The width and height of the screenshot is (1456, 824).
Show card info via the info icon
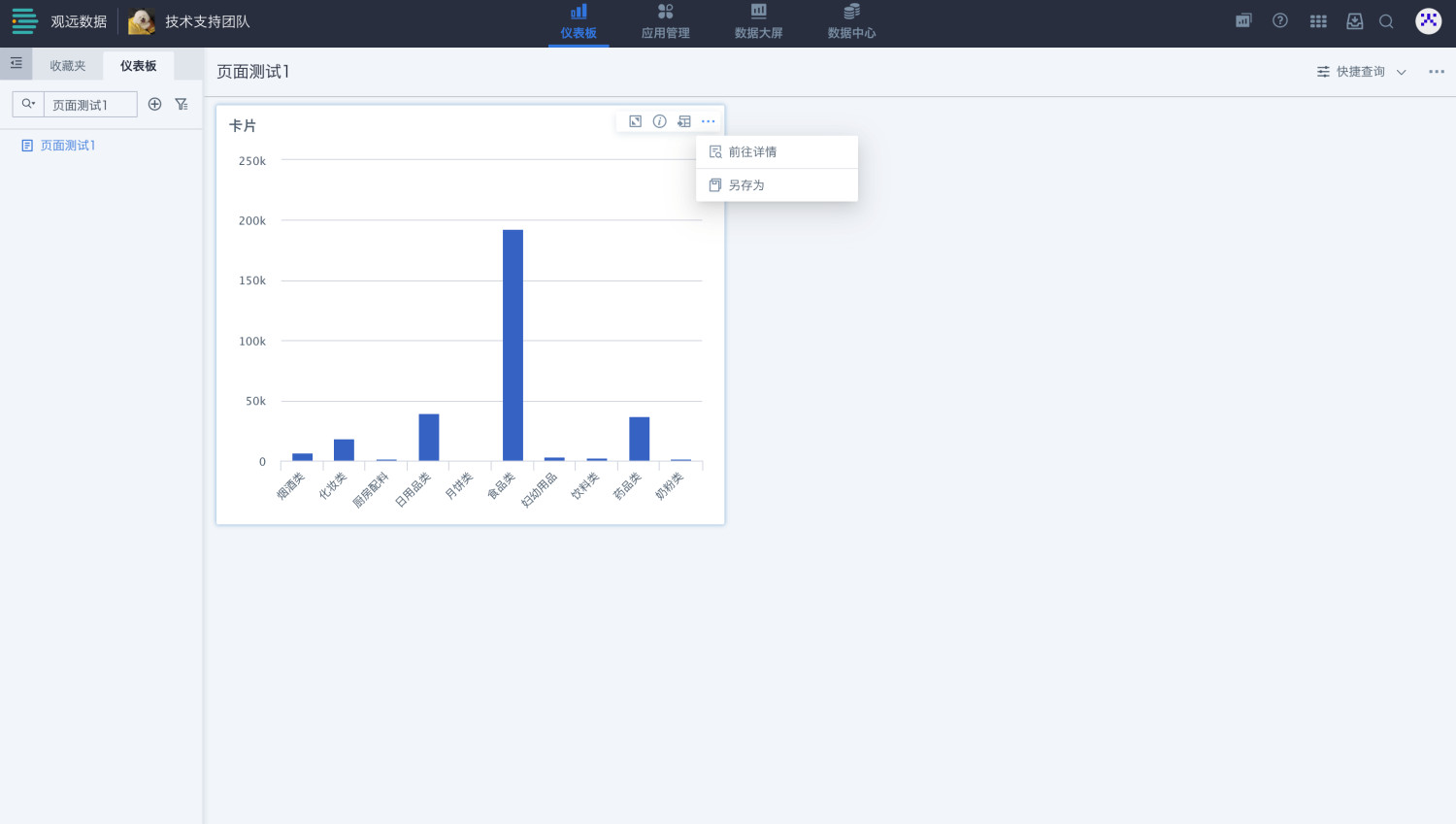click(660, 121)
